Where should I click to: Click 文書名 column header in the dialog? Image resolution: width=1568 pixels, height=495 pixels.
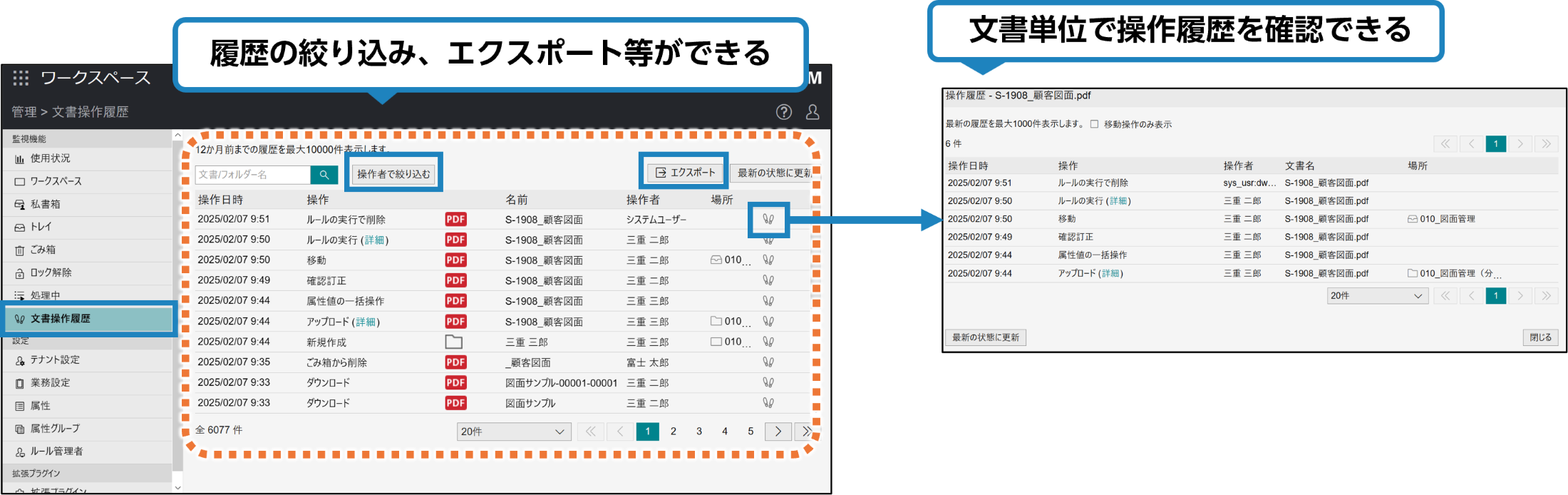(x=1300, y=166)
